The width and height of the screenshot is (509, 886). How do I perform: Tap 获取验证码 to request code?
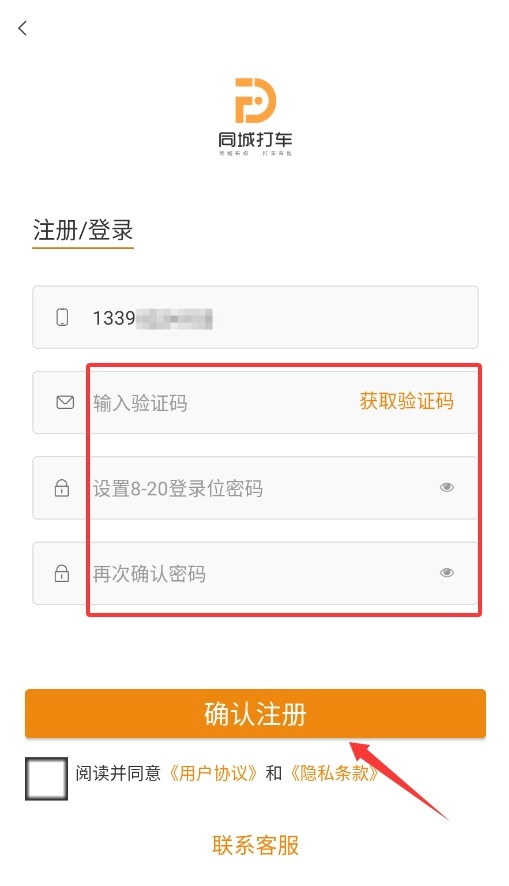(x=407, y=401)
